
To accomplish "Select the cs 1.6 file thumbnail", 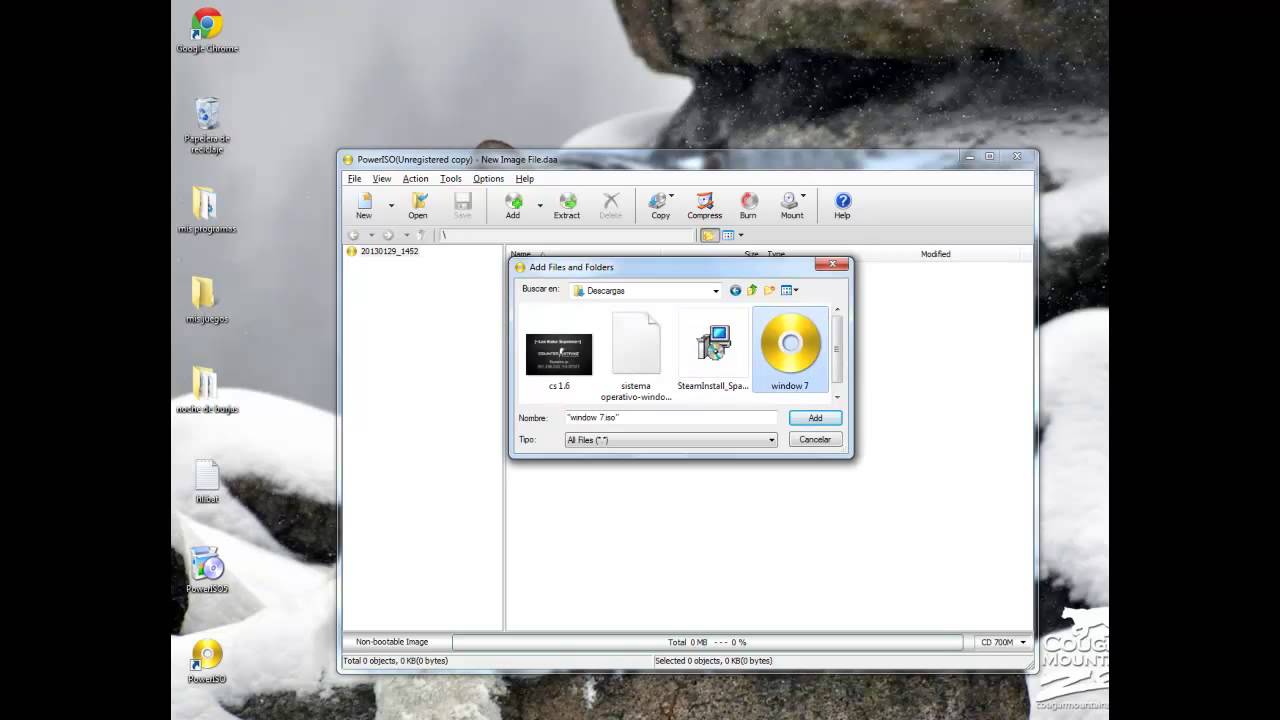I will coord(559,357).
